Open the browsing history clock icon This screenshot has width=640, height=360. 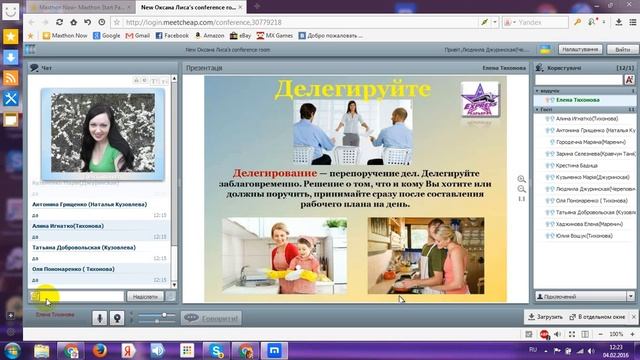(102, 22)
